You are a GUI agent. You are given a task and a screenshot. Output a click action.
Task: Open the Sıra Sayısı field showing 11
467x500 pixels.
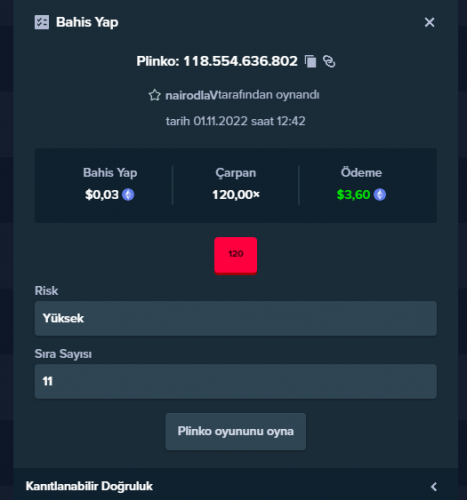tap(236, 381)
